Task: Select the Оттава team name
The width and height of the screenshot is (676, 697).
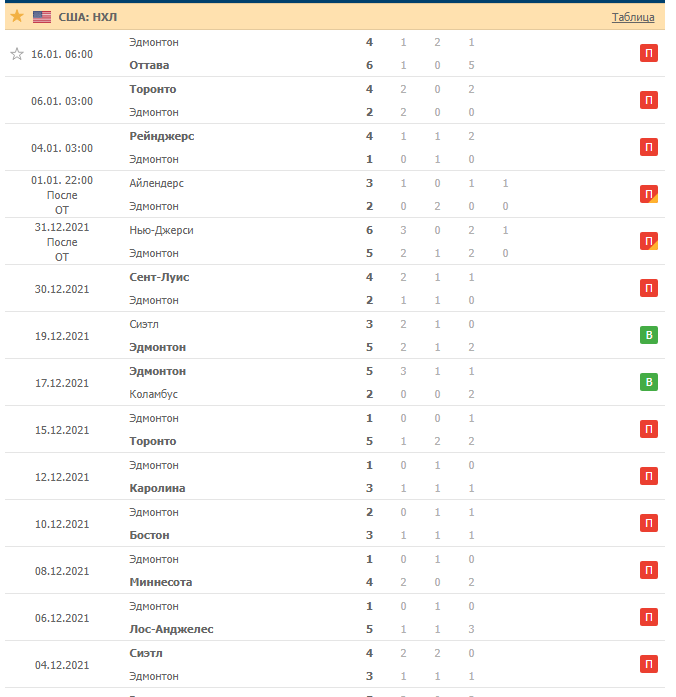Action: pos(149,65)
